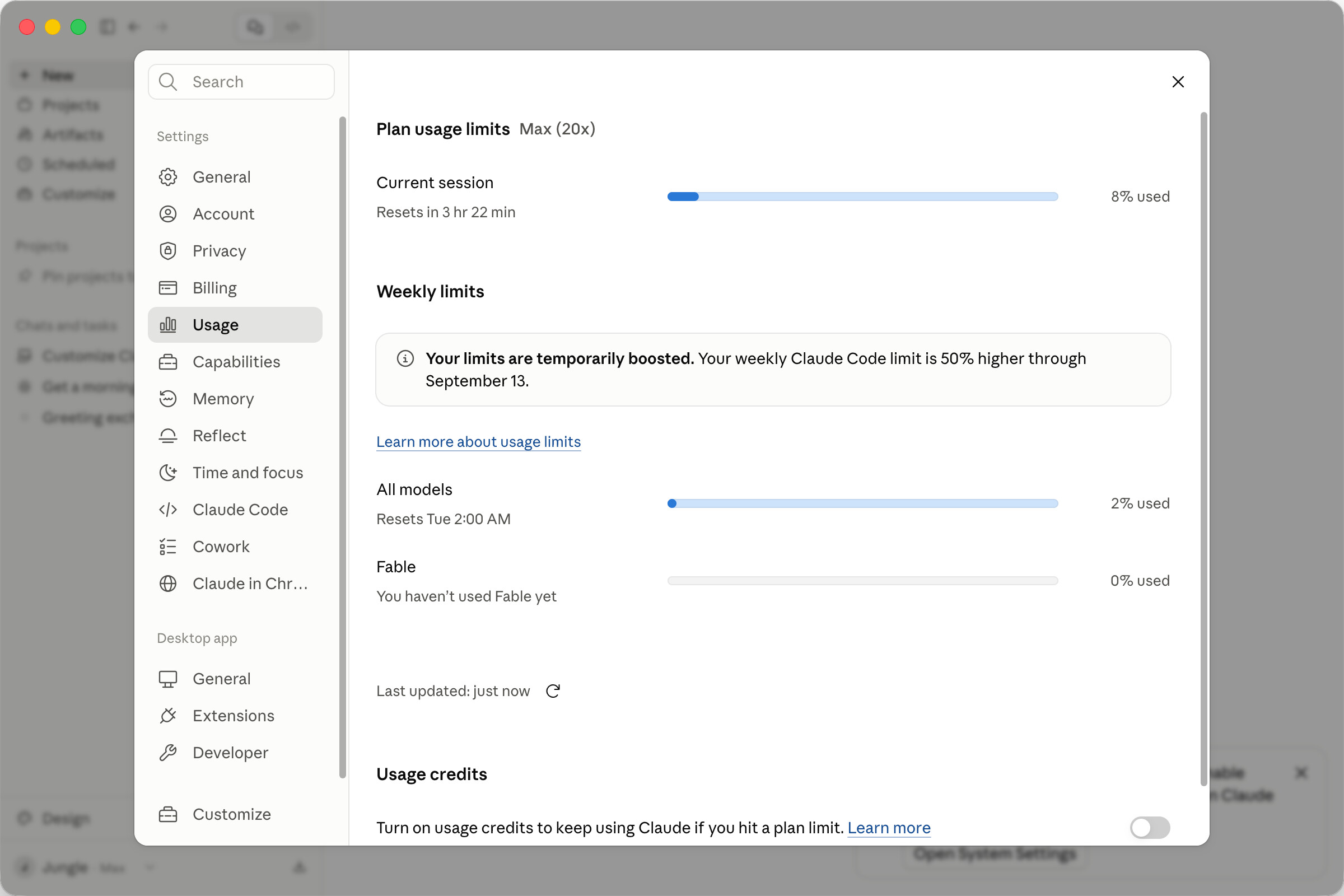Click the Time and focus moon icon
1344x896 pixels.
(x=167, y=473)
